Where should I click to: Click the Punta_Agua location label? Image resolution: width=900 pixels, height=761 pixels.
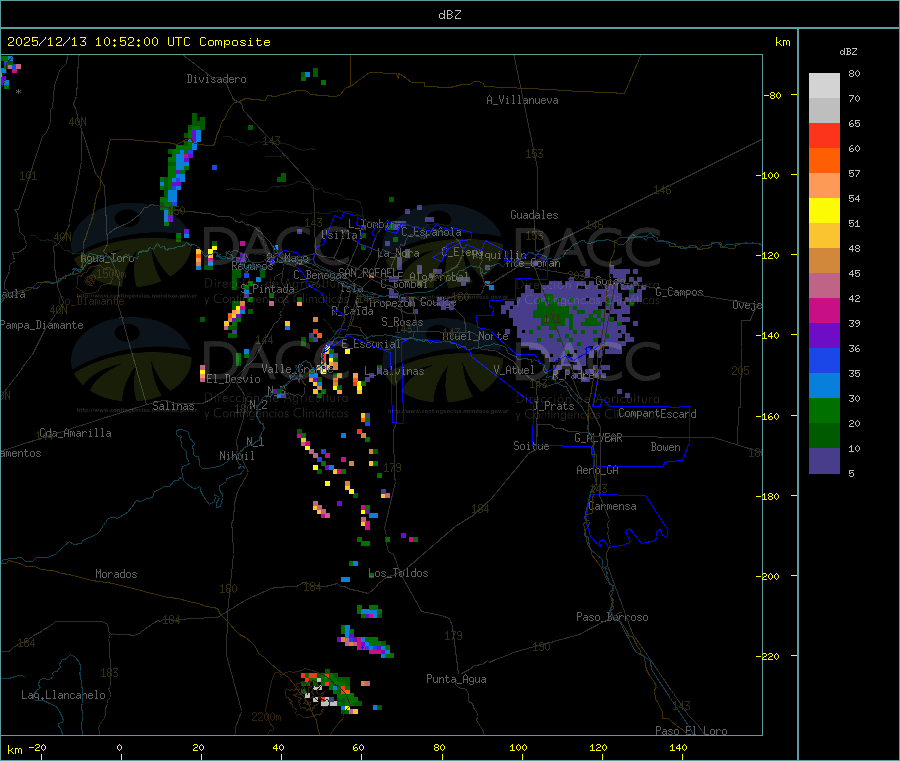tap(456, 679)
